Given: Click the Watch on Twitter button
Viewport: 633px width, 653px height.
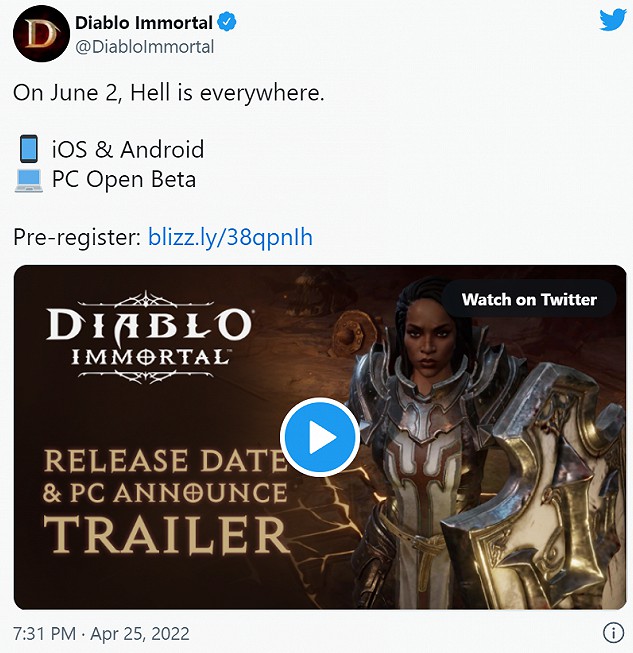Looking at the screenshot, I should tap(529, 299).
